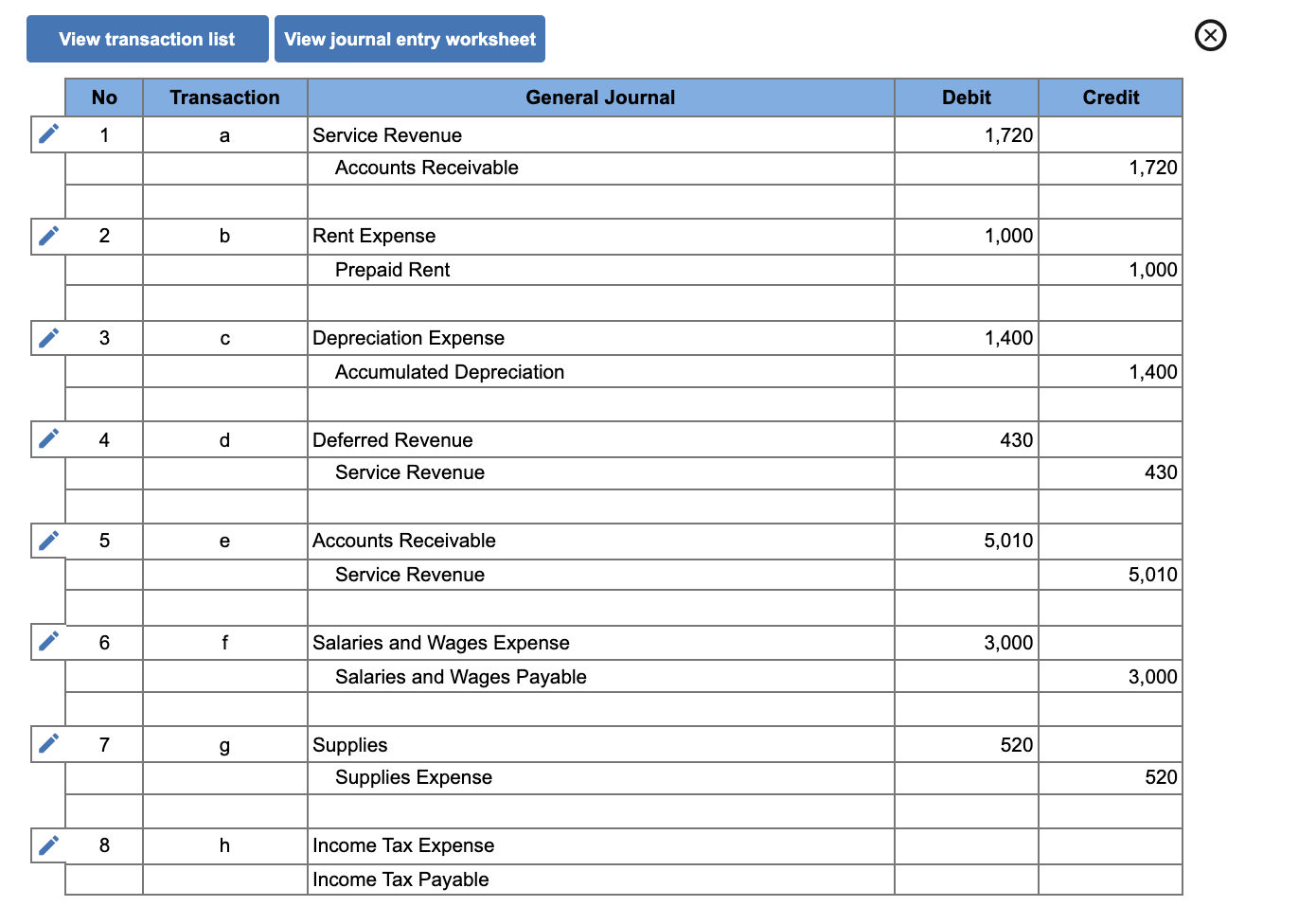Click the Debit column header
Image resolution: width=1316 pixels, height=924 pixels.
[967, 98]
